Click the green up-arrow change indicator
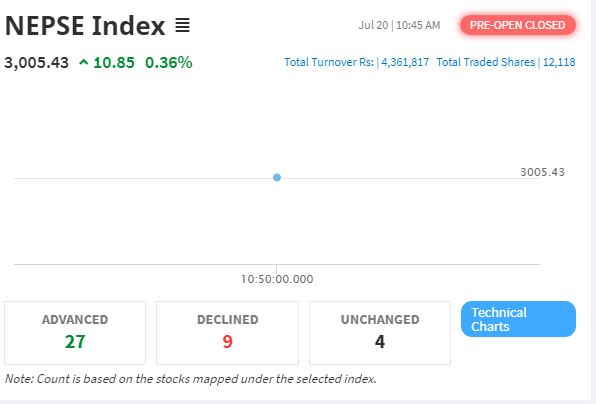This screenshot has height=404, width=596. coord(84,62)
